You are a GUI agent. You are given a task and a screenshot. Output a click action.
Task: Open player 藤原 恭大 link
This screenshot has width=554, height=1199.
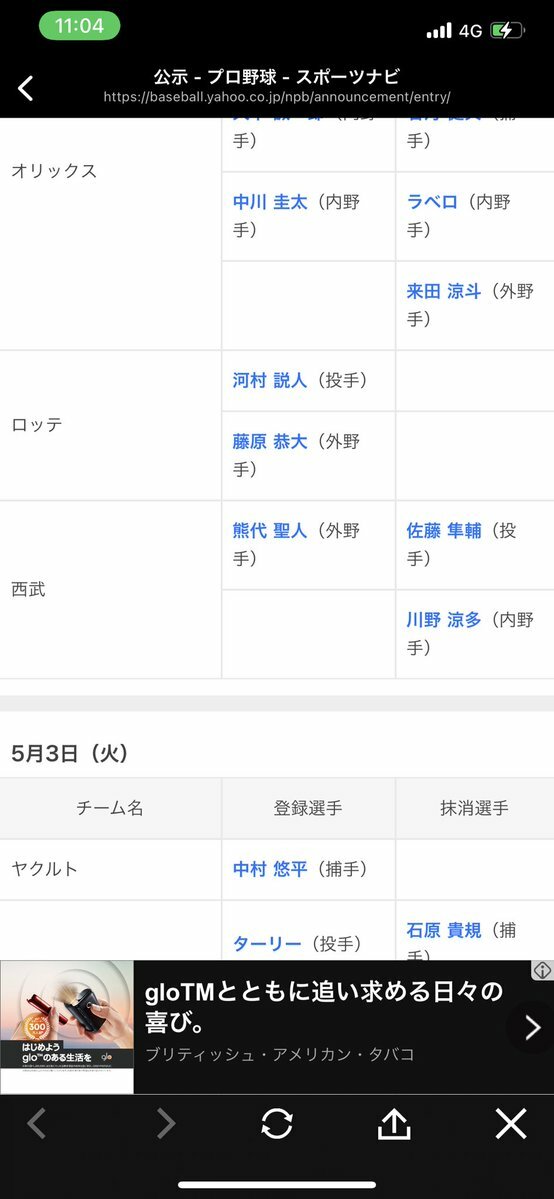pyautogui.click(x=270, y=441)
